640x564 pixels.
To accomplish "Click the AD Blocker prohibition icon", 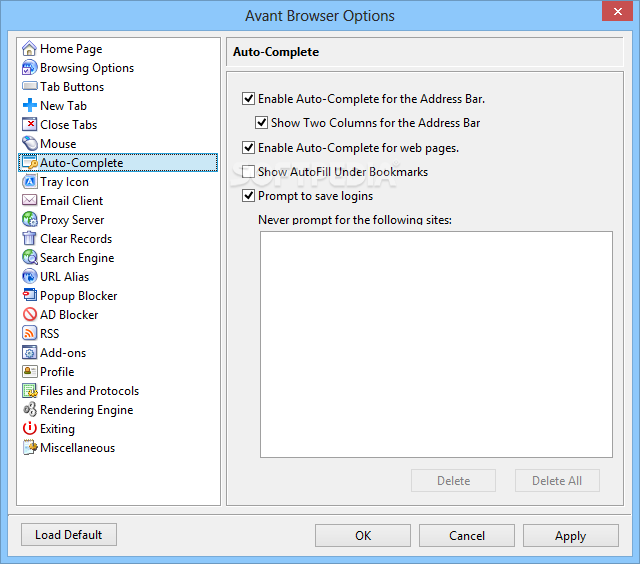I will point(29,314).
